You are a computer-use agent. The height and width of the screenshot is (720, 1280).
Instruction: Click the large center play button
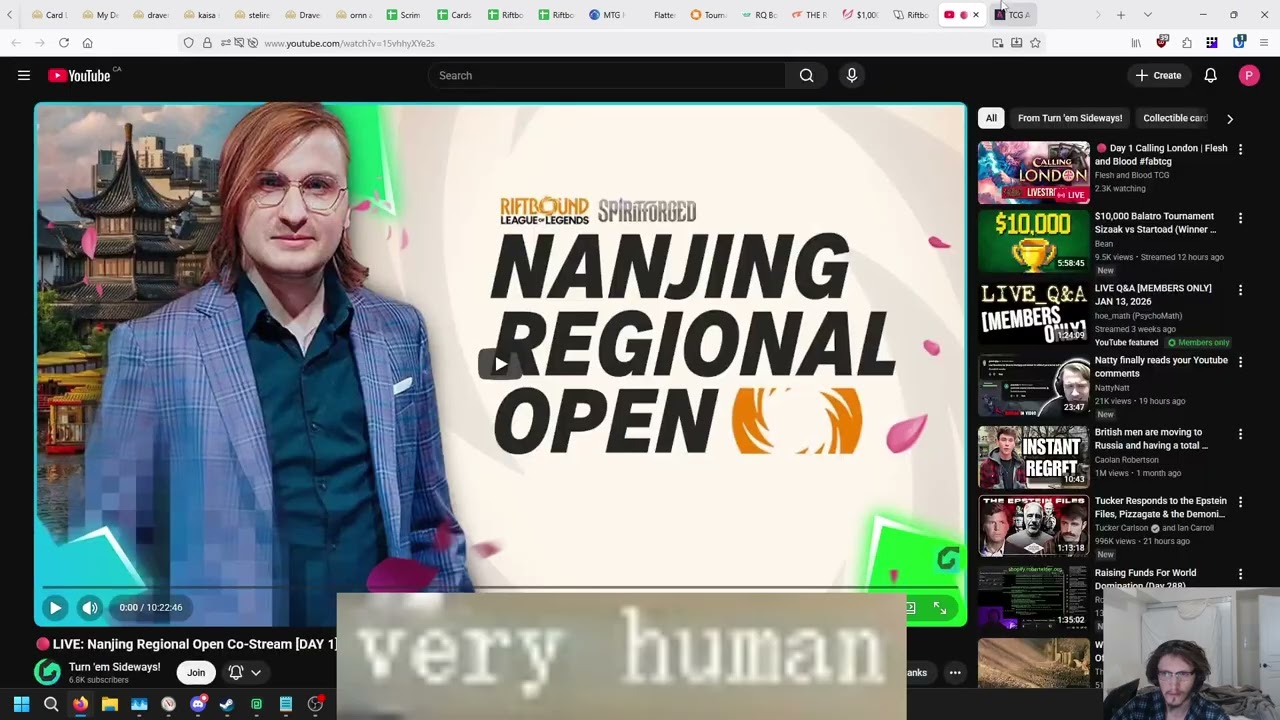point(500,364)
